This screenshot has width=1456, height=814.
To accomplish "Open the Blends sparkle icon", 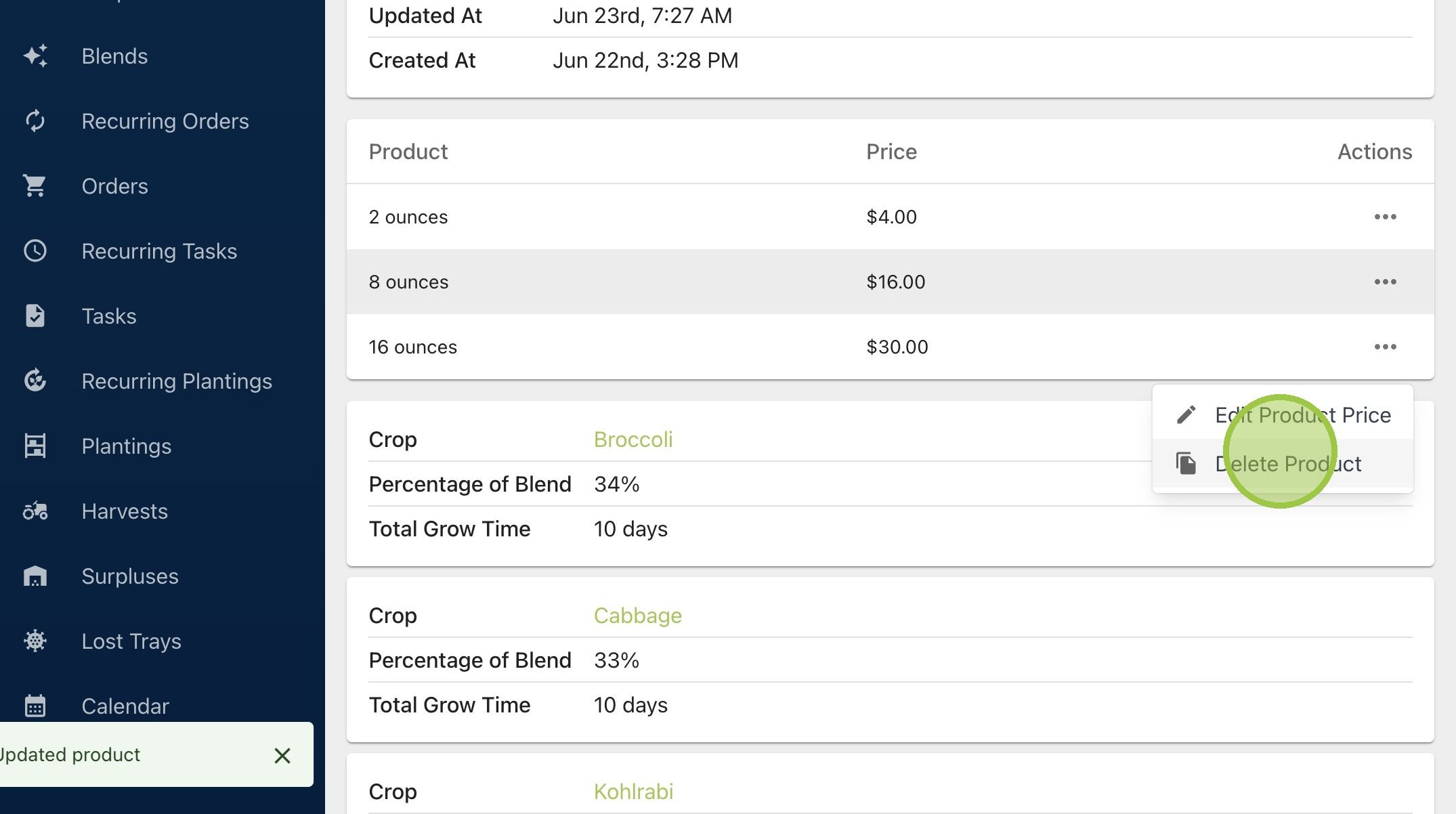I will tap(35, 56).
